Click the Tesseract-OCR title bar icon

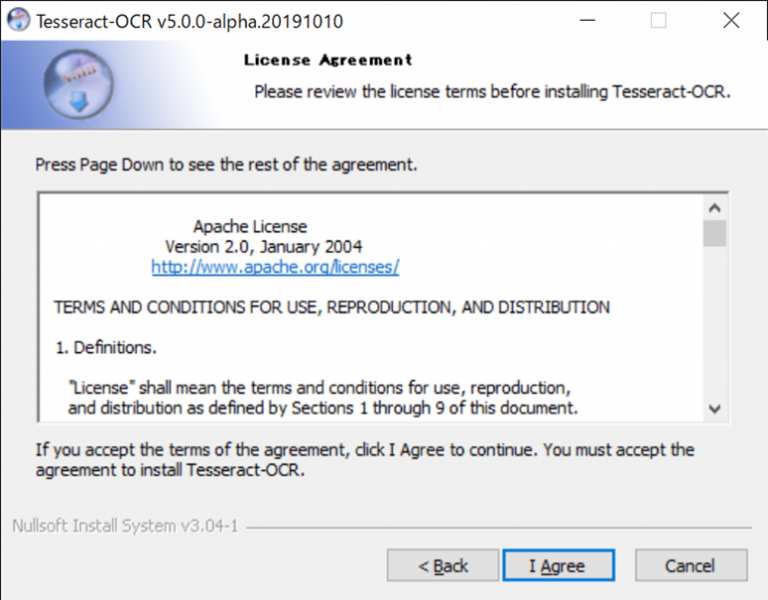click(x=18, y=20)
